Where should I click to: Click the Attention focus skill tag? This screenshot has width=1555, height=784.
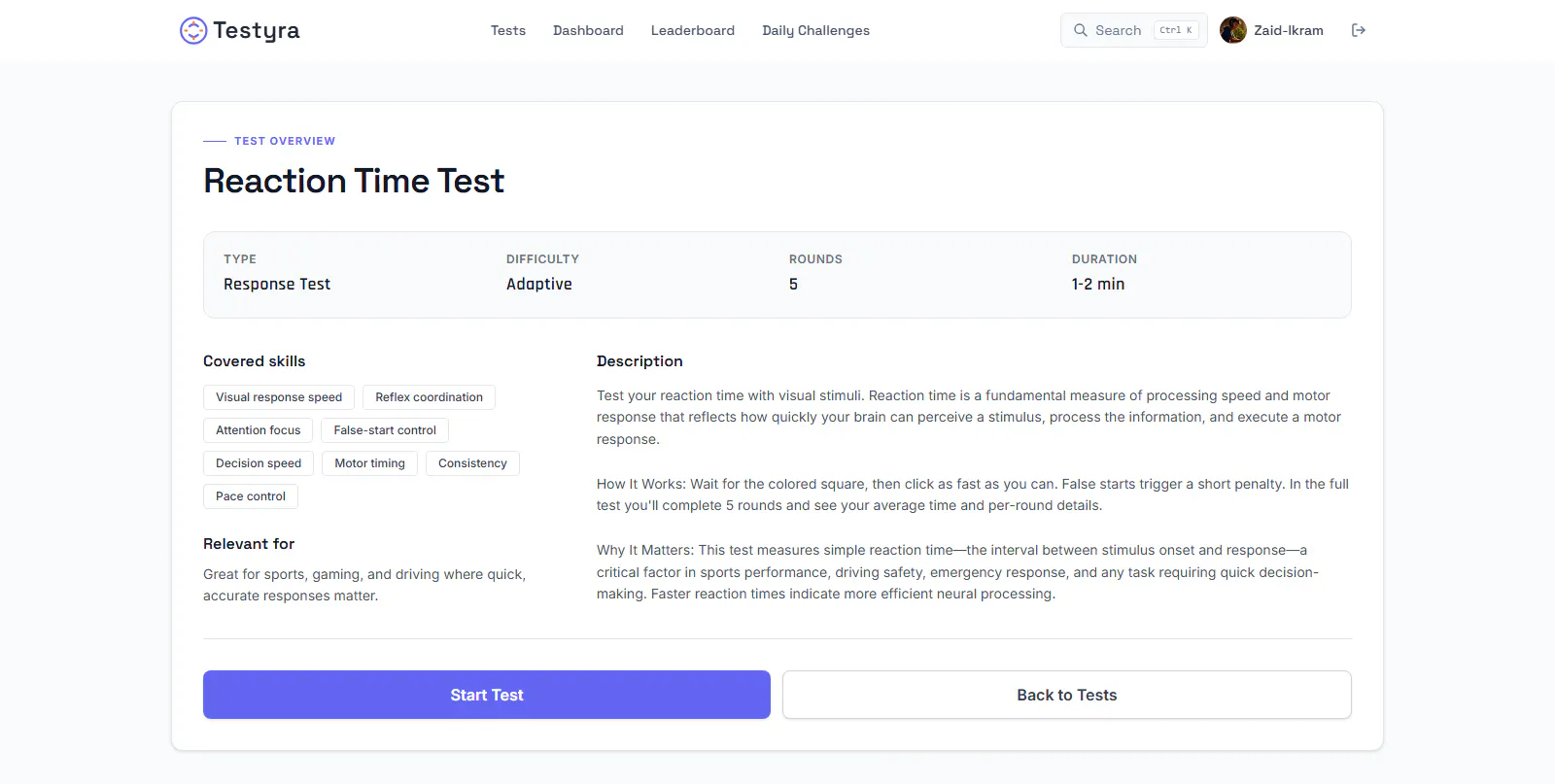tap(259, 430)
